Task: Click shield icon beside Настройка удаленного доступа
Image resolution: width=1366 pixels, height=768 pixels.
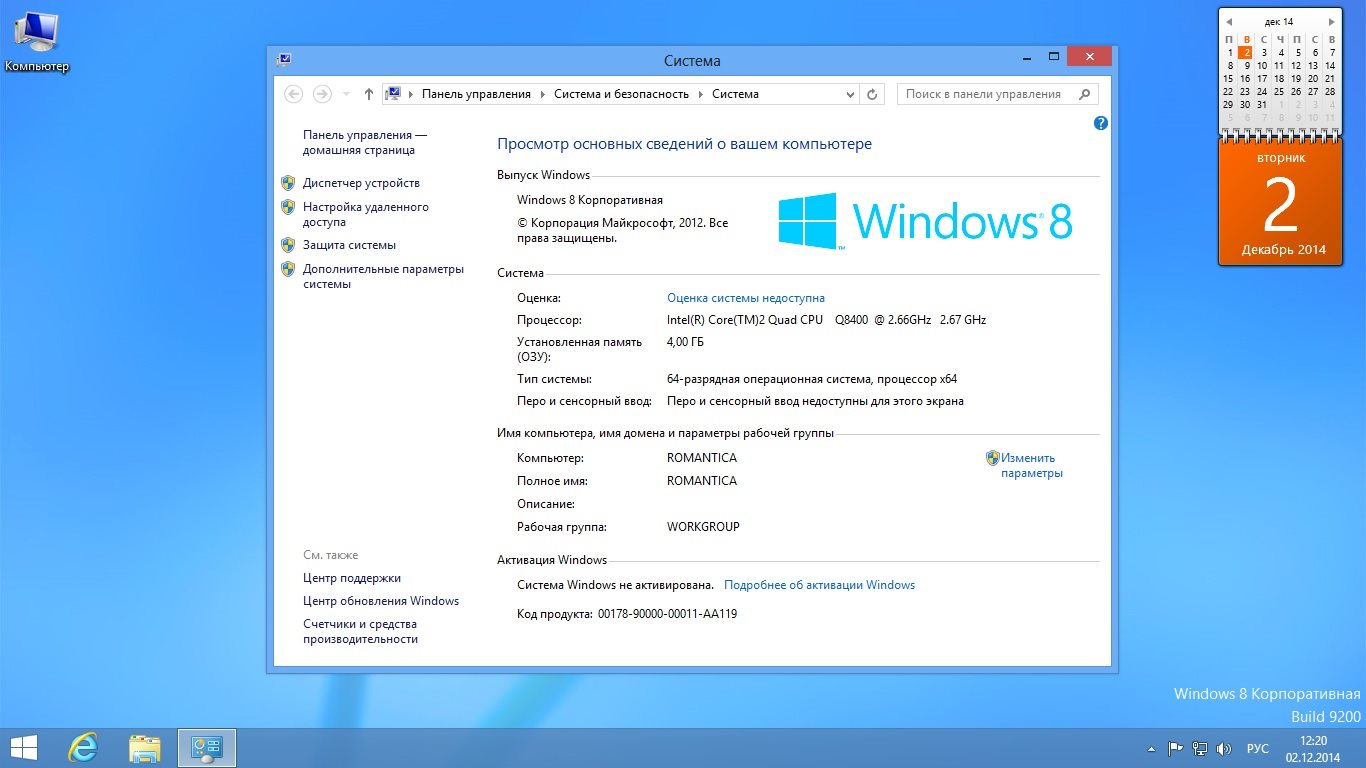Action: point(288,207)
